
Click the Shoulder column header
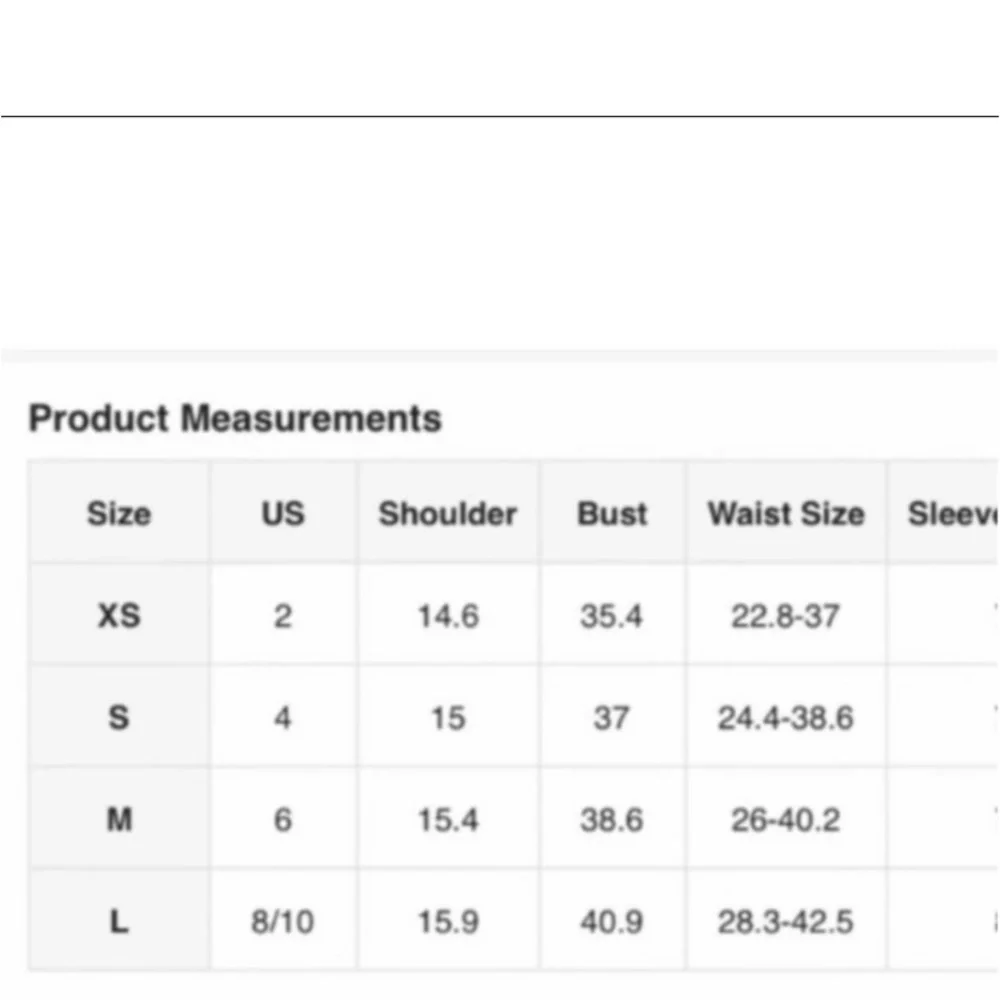[x=447, y=514]
